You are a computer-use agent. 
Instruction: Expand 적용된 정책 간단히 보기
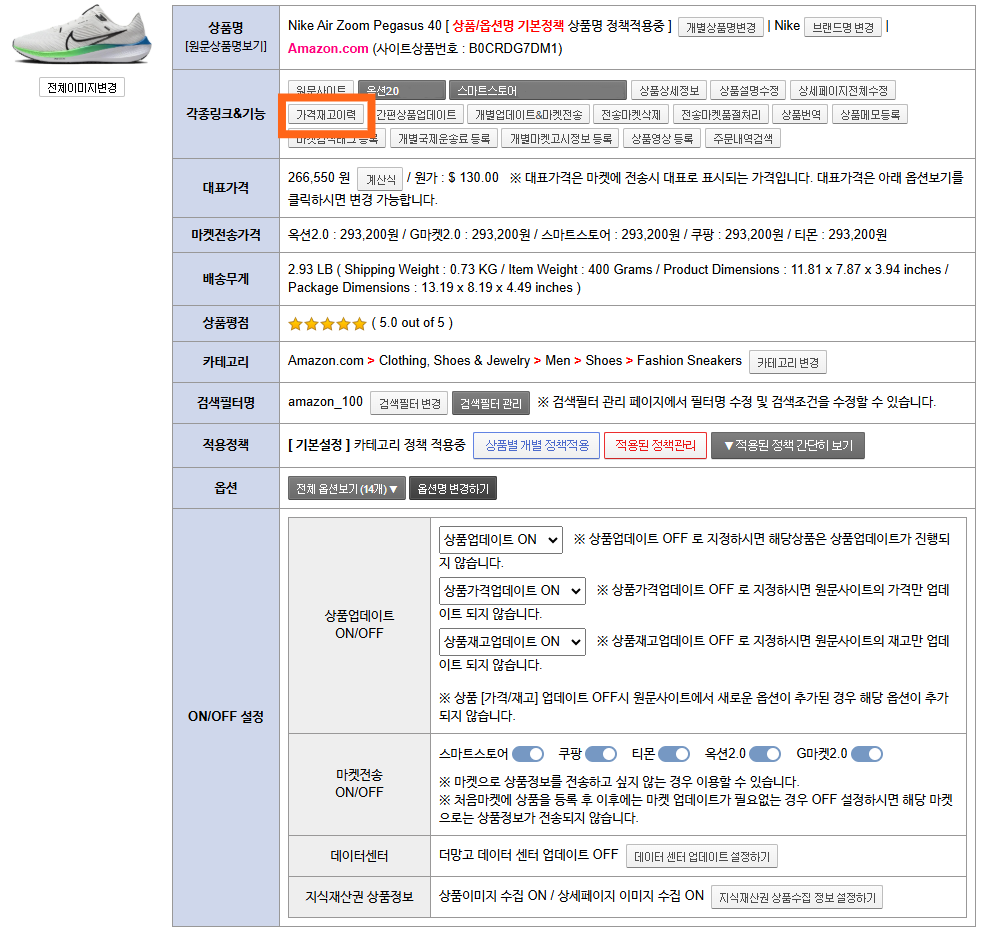click(787, 445)
